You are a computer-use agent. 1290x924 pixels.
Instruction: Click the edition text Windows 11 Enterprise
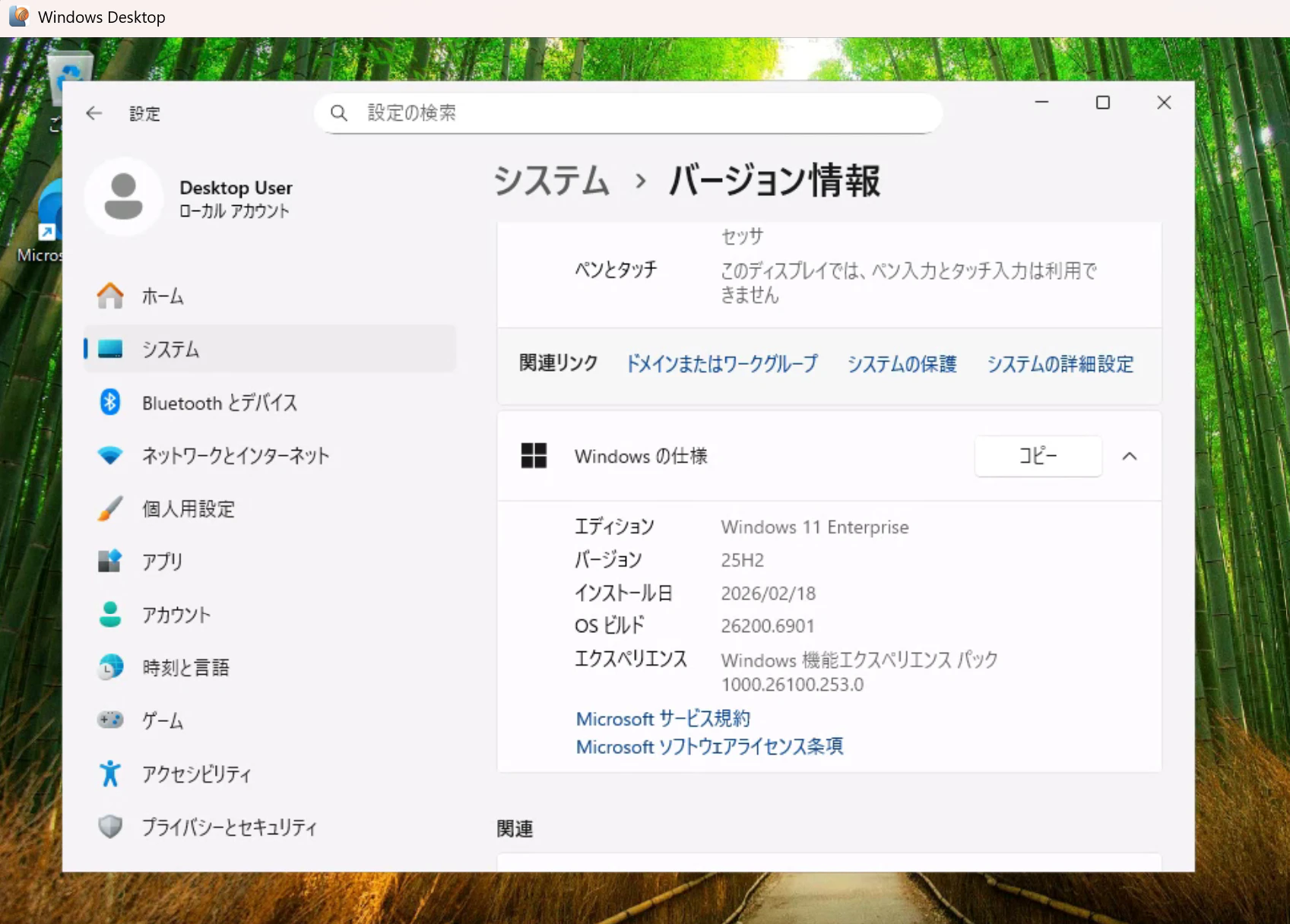(815, 527)
